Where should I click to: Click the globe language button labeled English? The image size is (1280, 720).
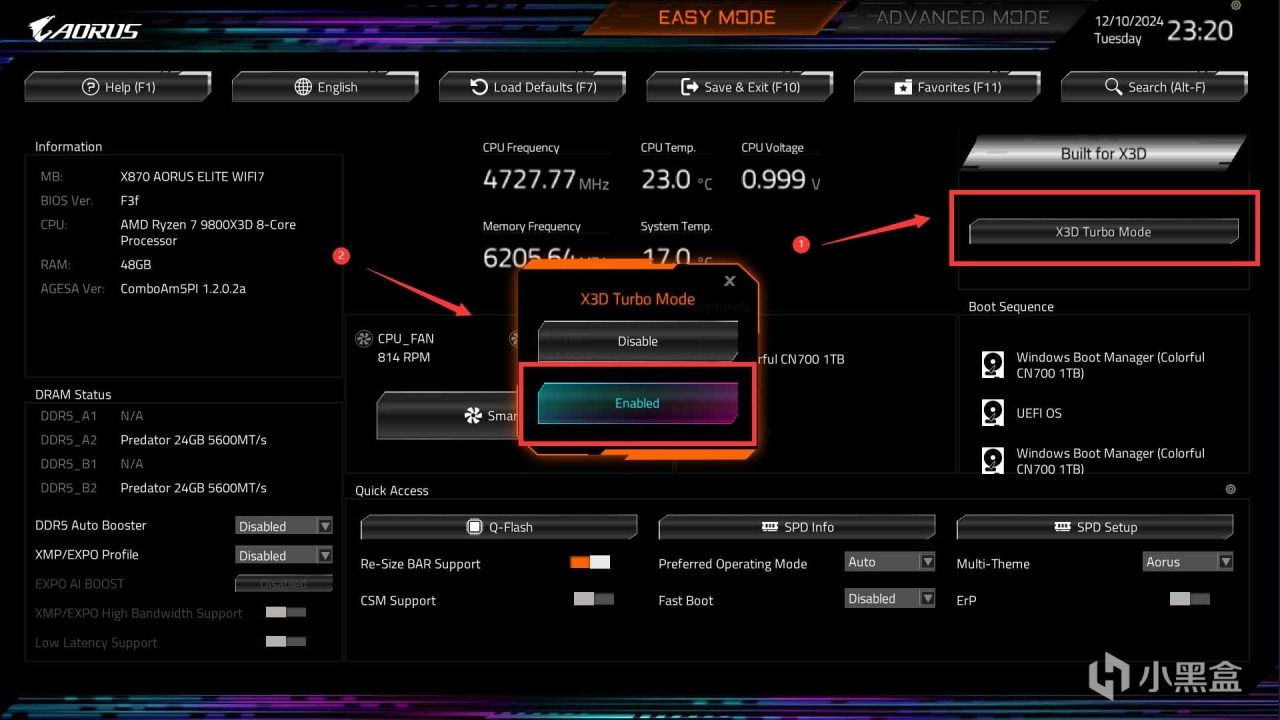[x=326, y=87]
